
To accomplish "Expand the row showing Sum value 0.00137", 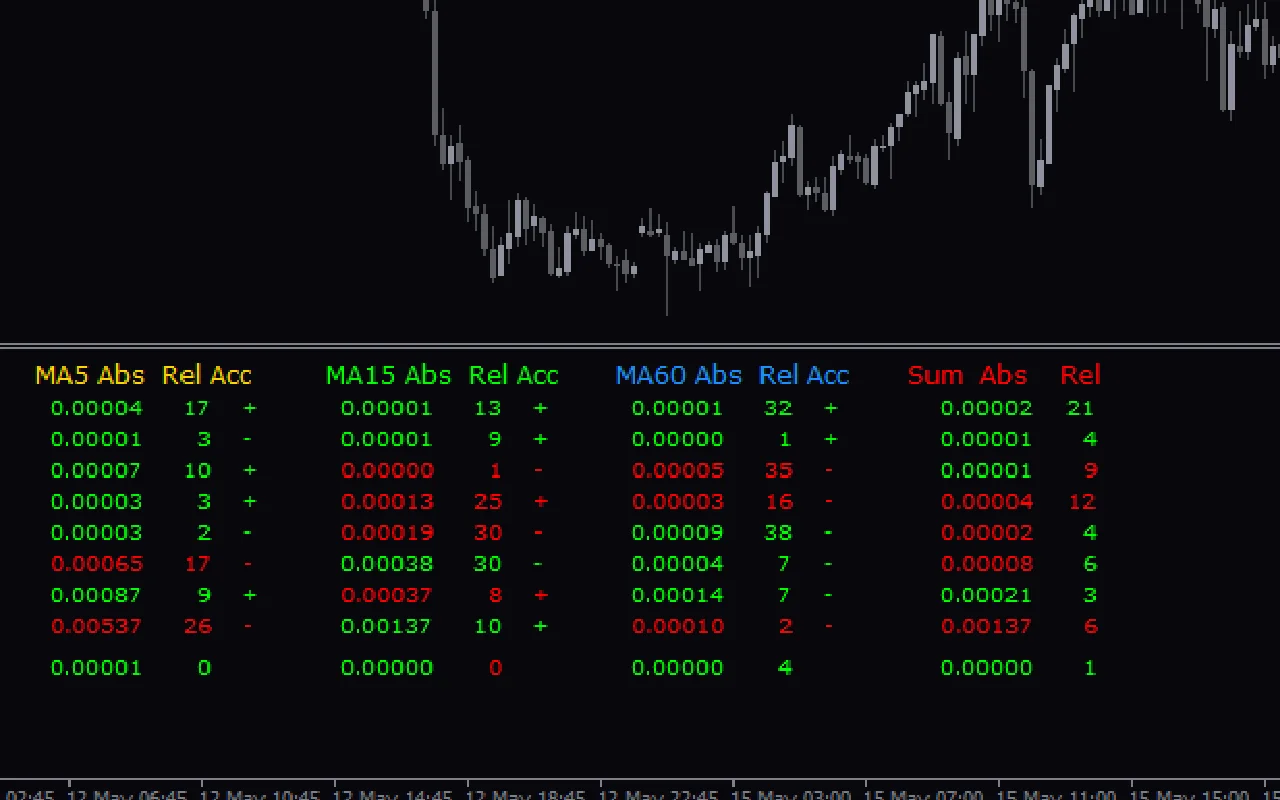I will [987, 626].
